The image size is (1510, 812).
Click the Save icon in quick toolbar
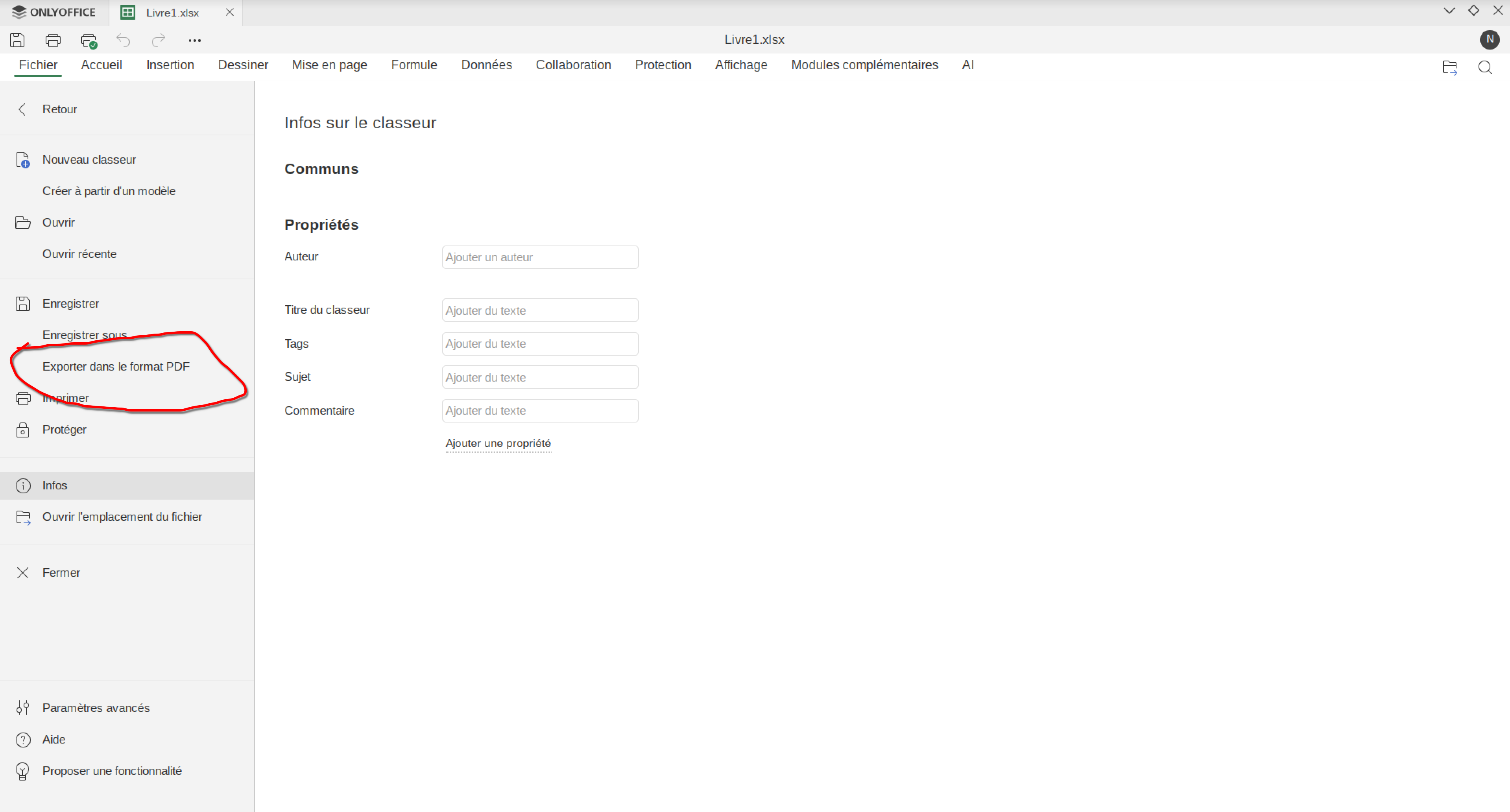[x=18, y=40]
